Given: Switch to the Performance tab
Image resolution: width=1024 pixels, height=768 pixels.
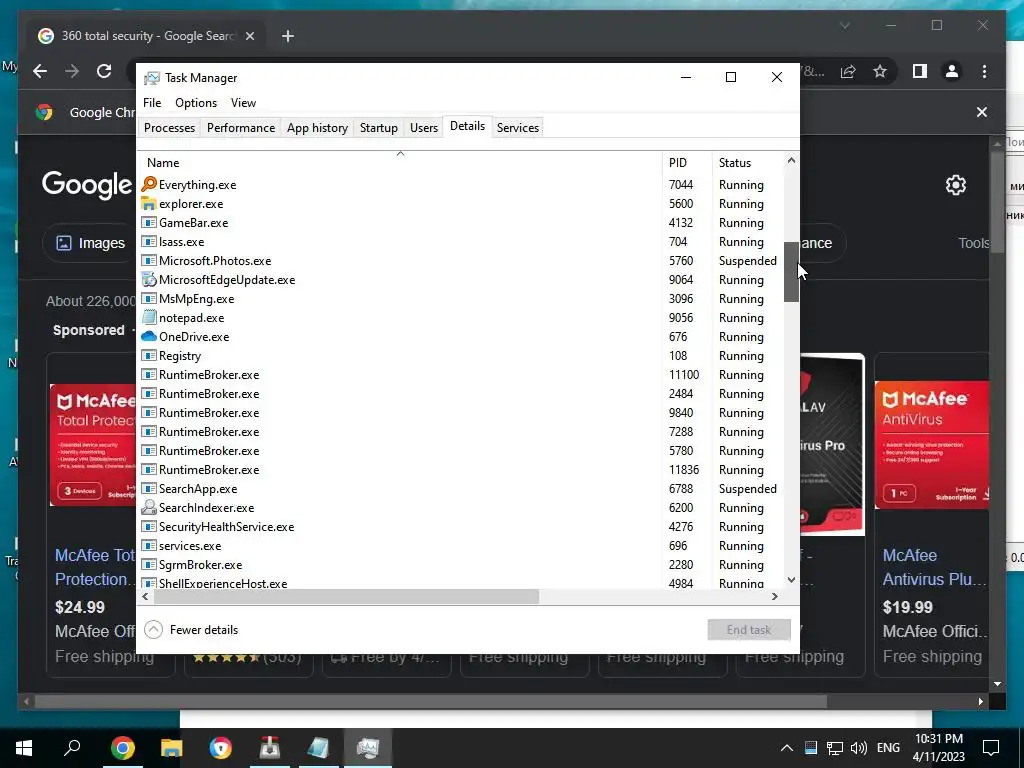Looking at the screenshot, I should tap(241, 127).
